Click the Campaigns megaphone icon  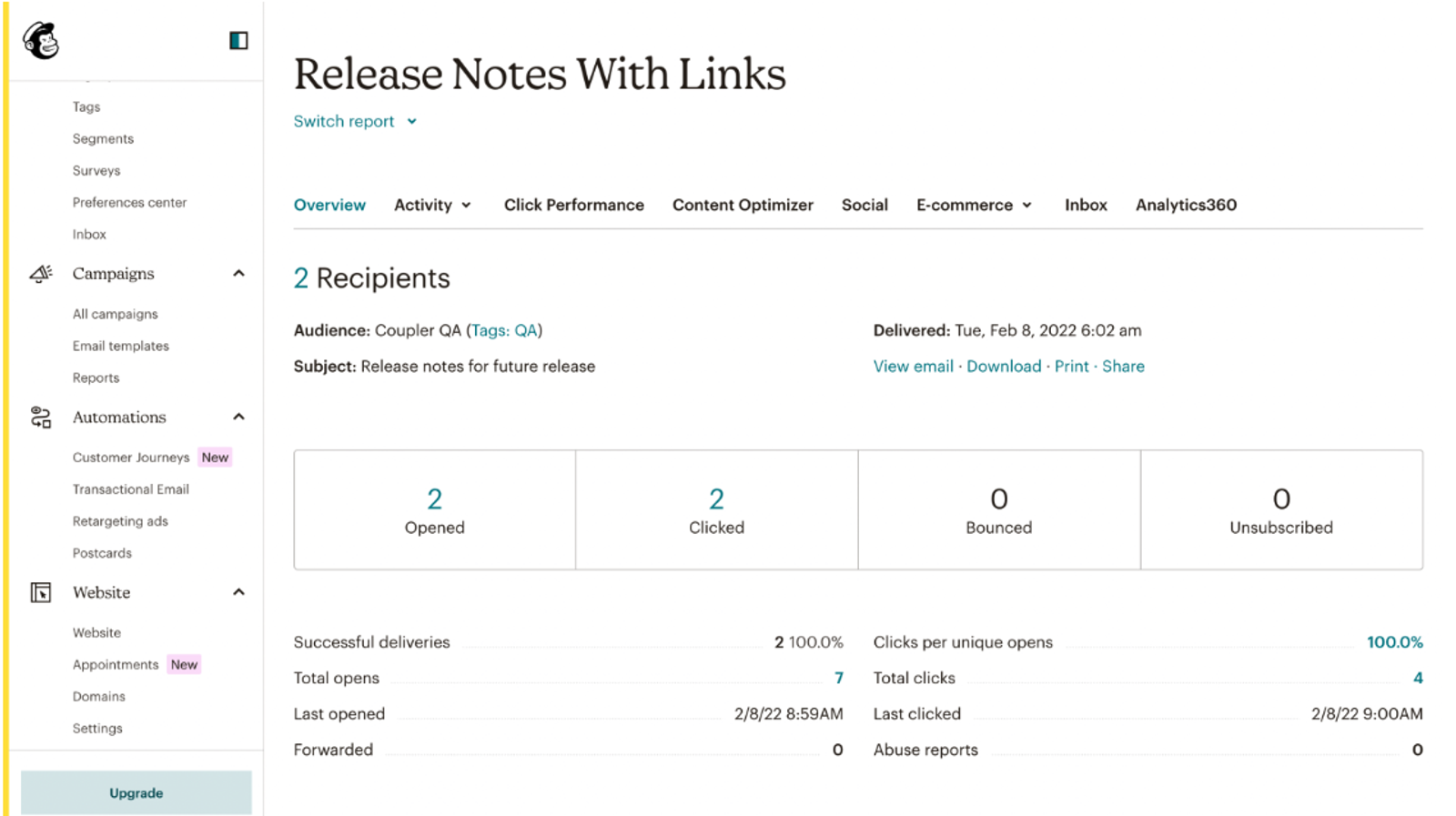tap(41, 274)
